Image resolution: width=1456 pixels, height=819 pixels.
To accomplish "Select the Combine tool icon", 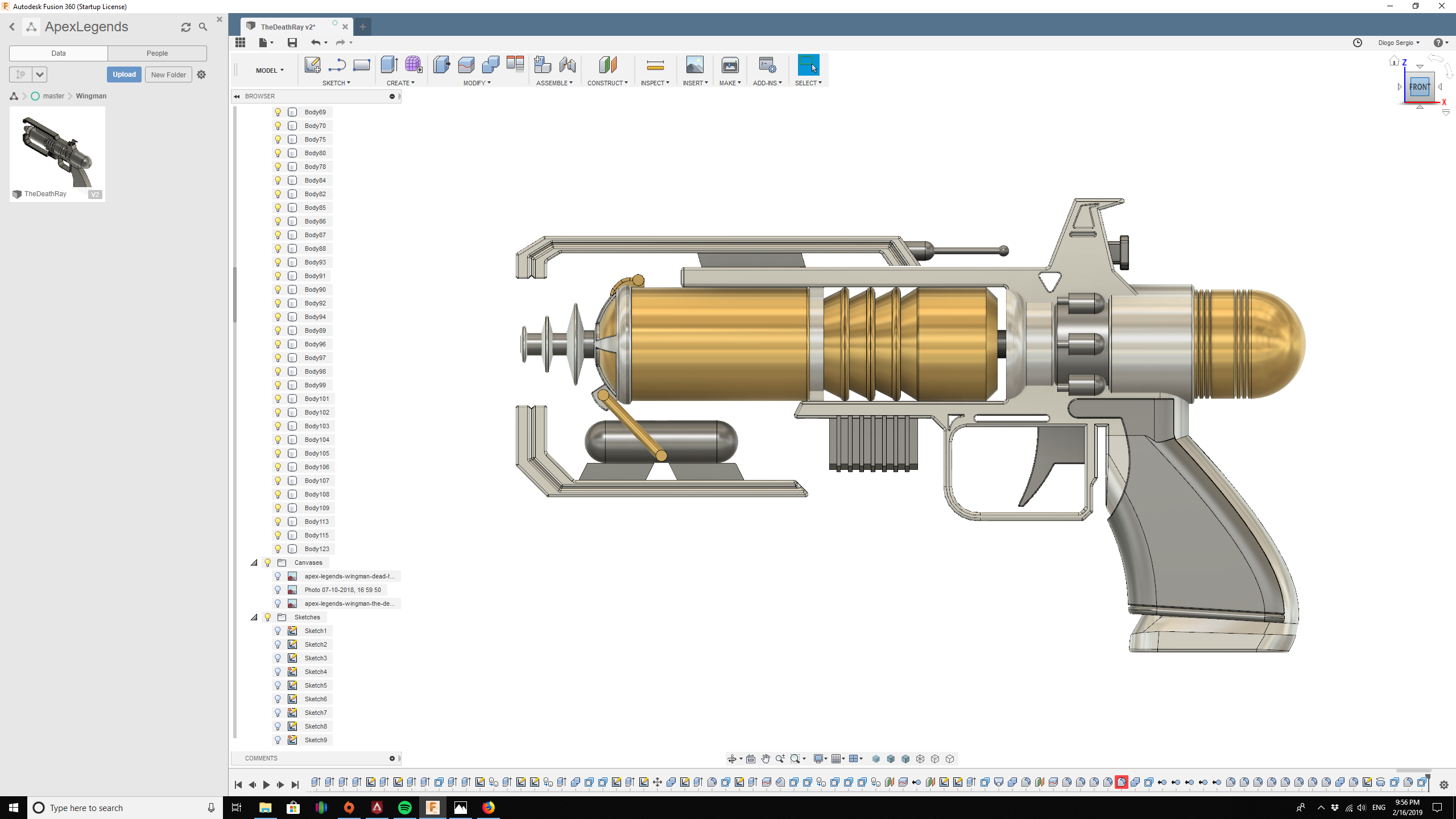I will pyautogui.click(x=490, y=65).
